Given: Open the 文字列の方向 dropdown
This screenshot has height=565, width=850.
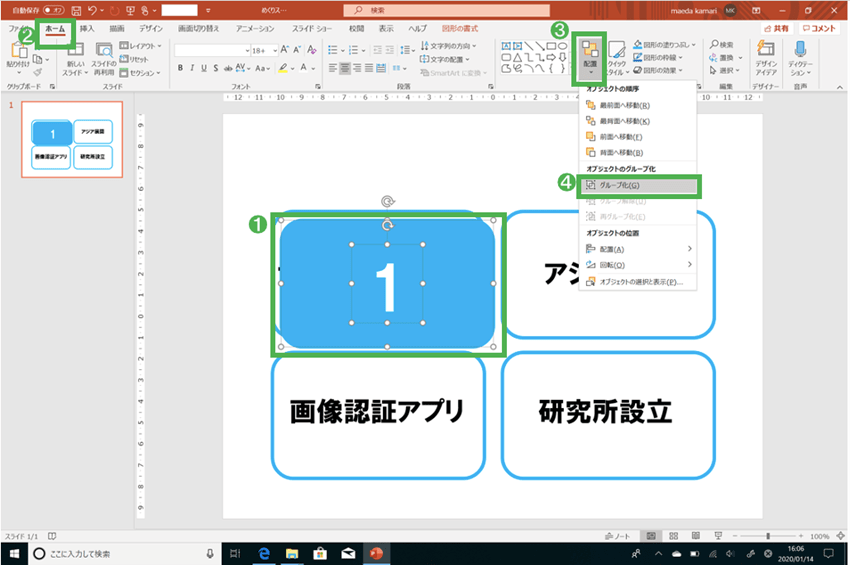Looking at the screenshot, I should click(x=448, y=46).
